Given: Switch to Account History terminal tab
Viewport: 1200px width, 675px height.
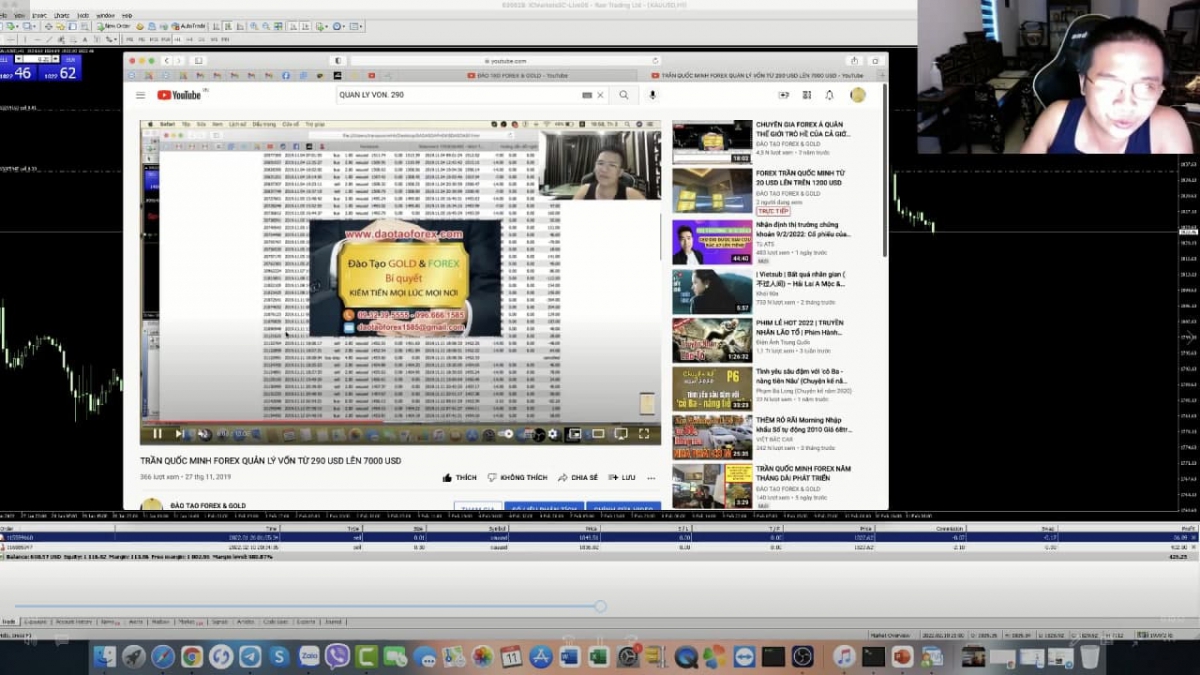Looking at the screenshot, I should [73, 621].
